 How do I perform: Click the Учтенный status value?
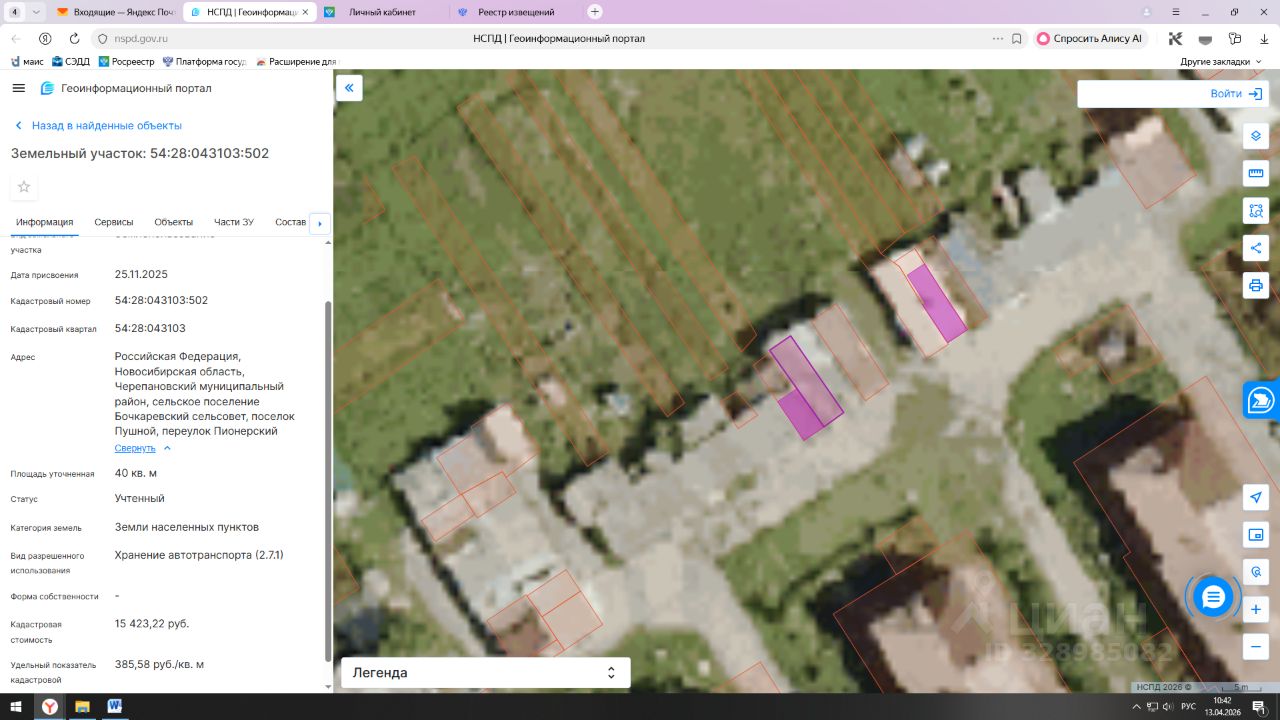[140, 498]
